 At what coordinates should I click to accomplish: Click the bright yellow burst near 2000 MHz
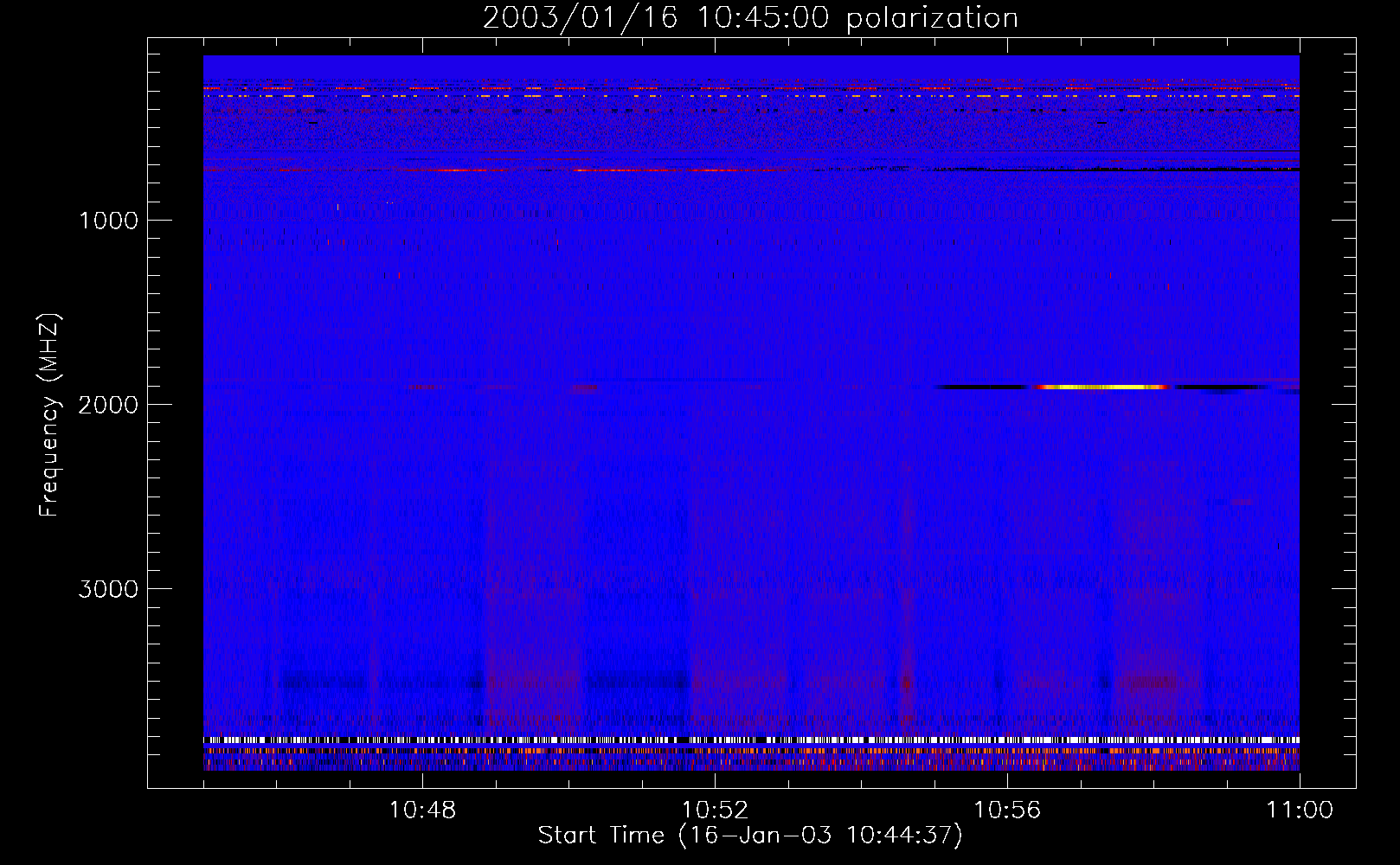point(1103,388)
